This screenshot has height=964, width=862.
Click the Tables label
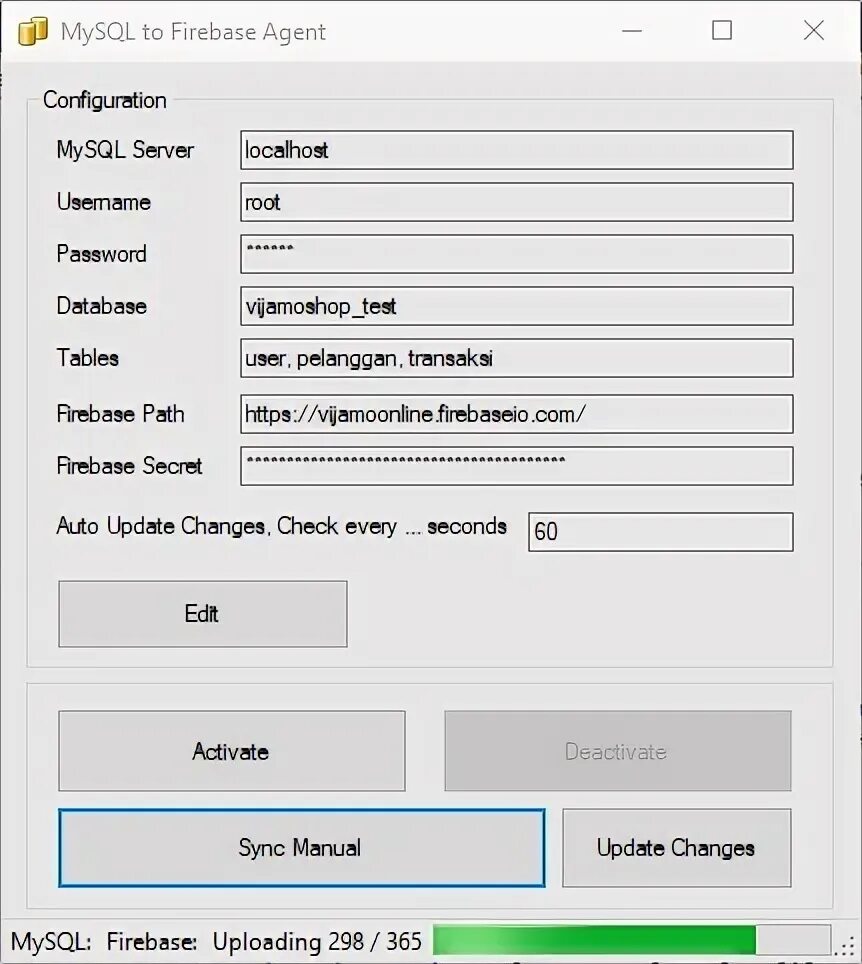pyautogui.click(x=87, y=358)
